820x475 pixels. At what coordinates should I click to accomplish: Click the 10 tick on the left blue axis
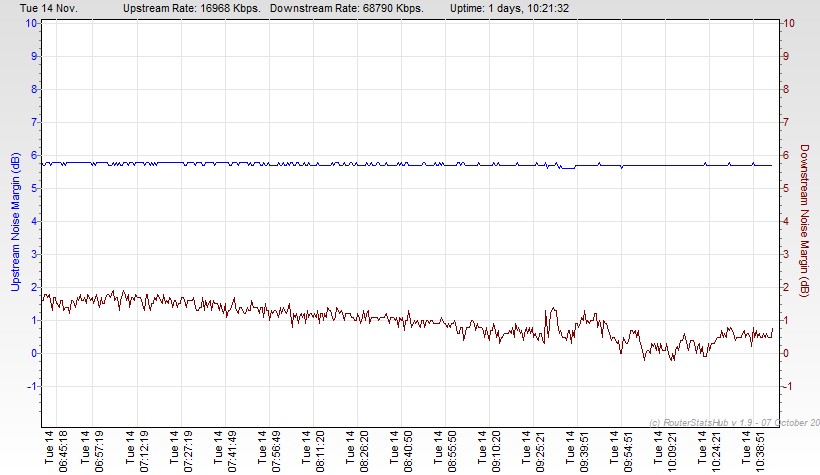[31, 23]
